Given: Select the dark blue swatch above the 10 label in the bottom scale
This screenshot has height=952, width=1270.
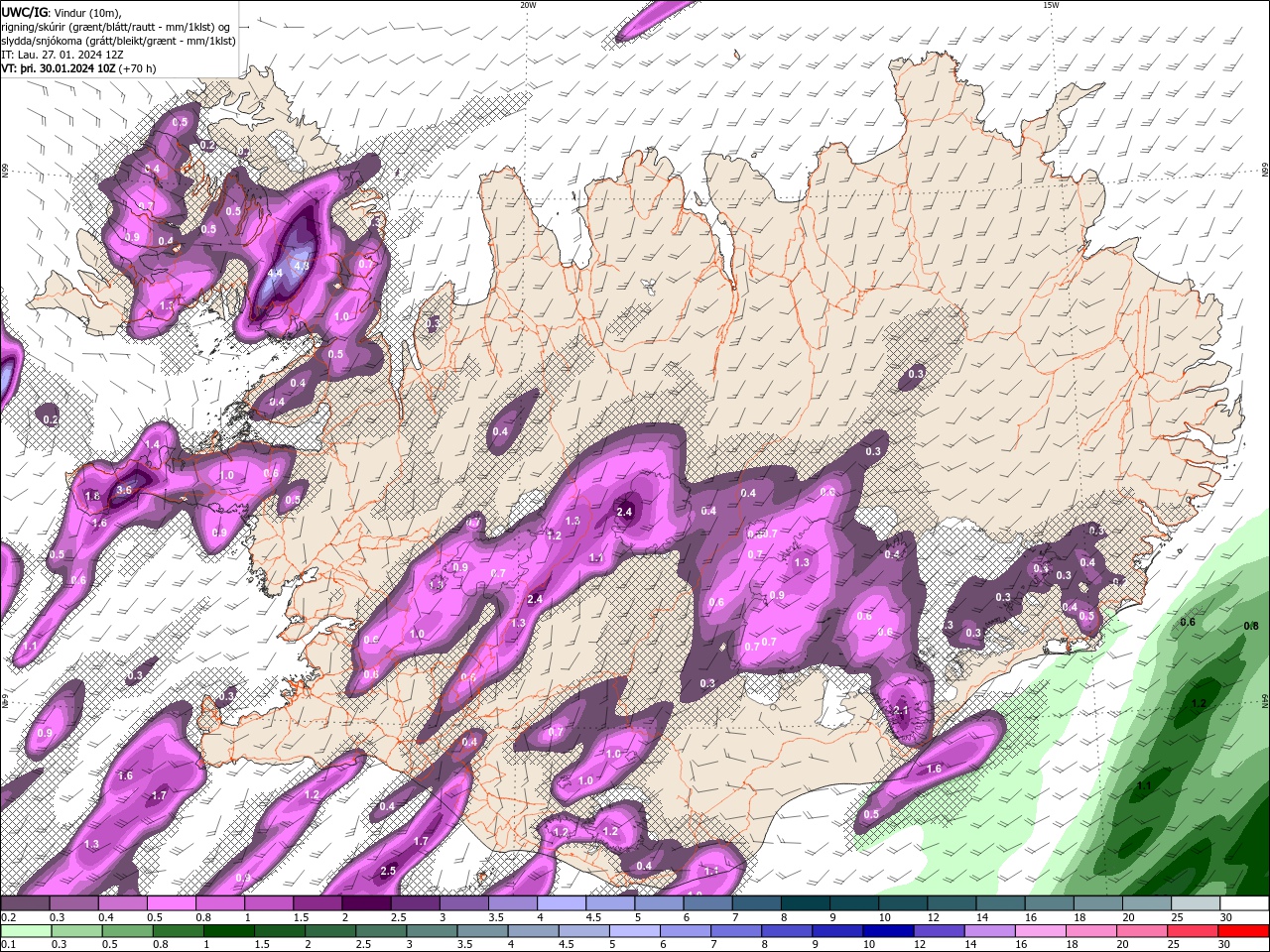Looking at the screenshot, I should [x=886, y=931].
